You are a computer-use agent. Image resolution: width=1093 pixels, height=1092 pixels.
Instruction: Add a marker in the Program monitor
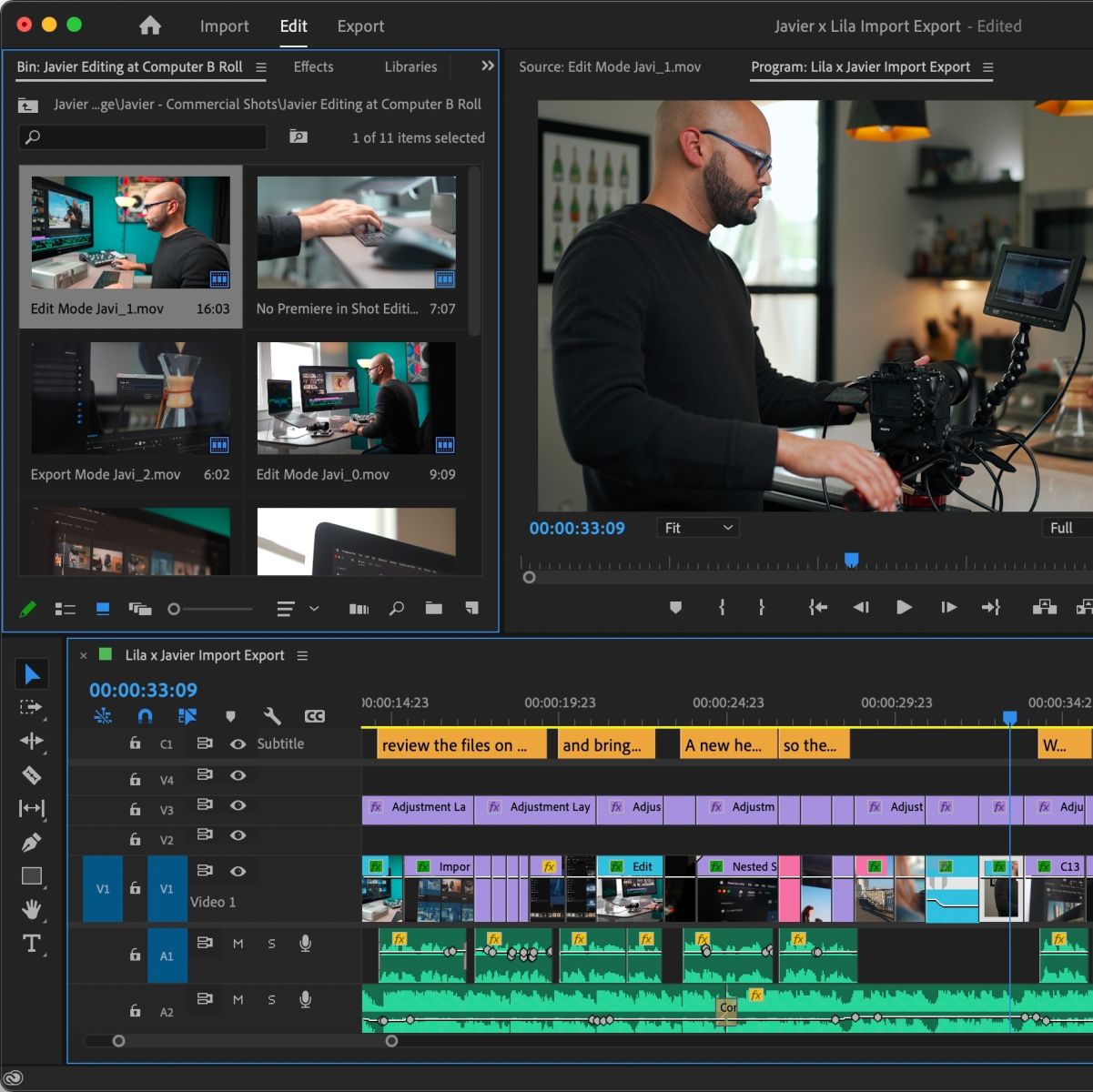pos(675,608)
